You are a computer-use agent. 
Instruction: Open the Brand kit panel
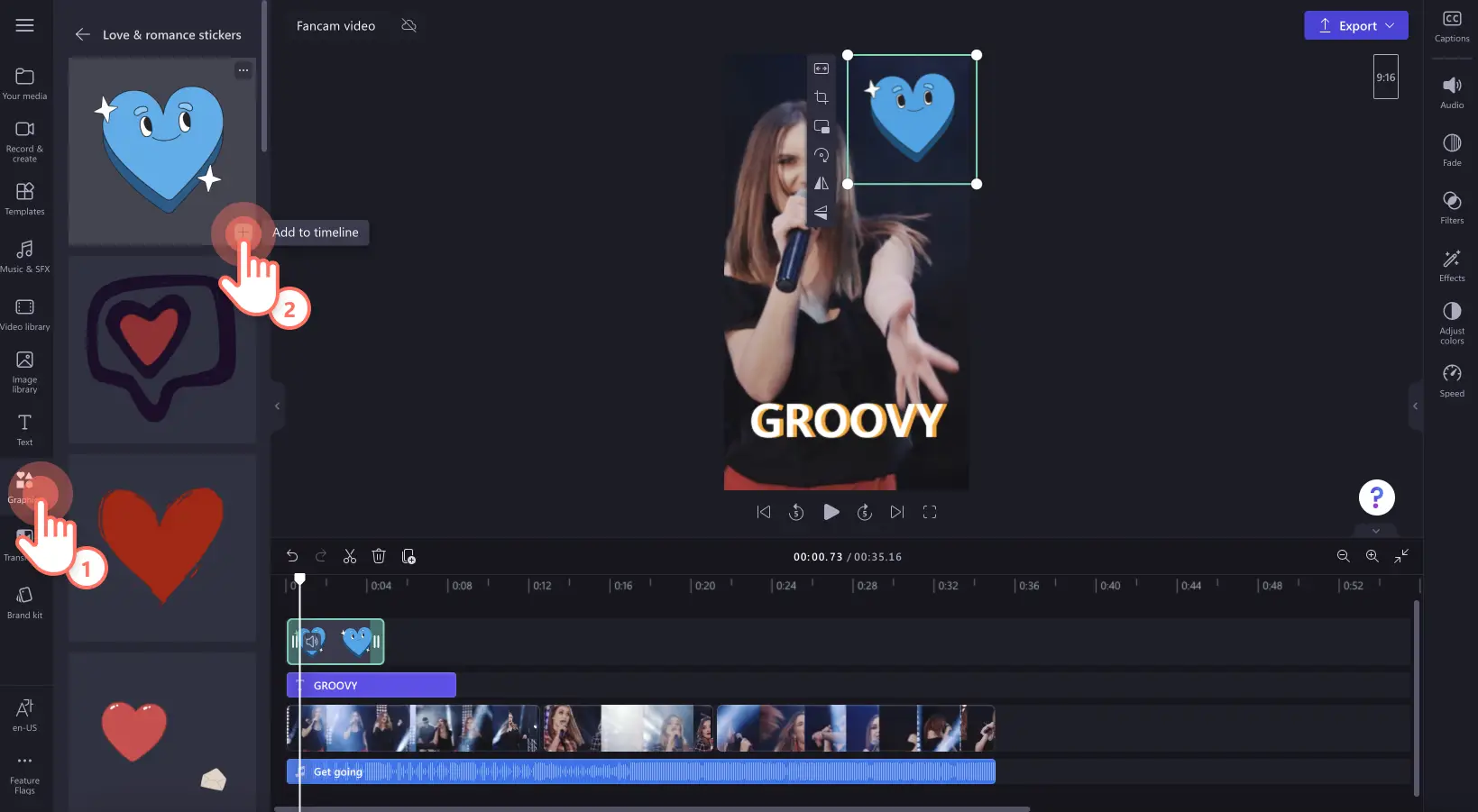[24, 603]
